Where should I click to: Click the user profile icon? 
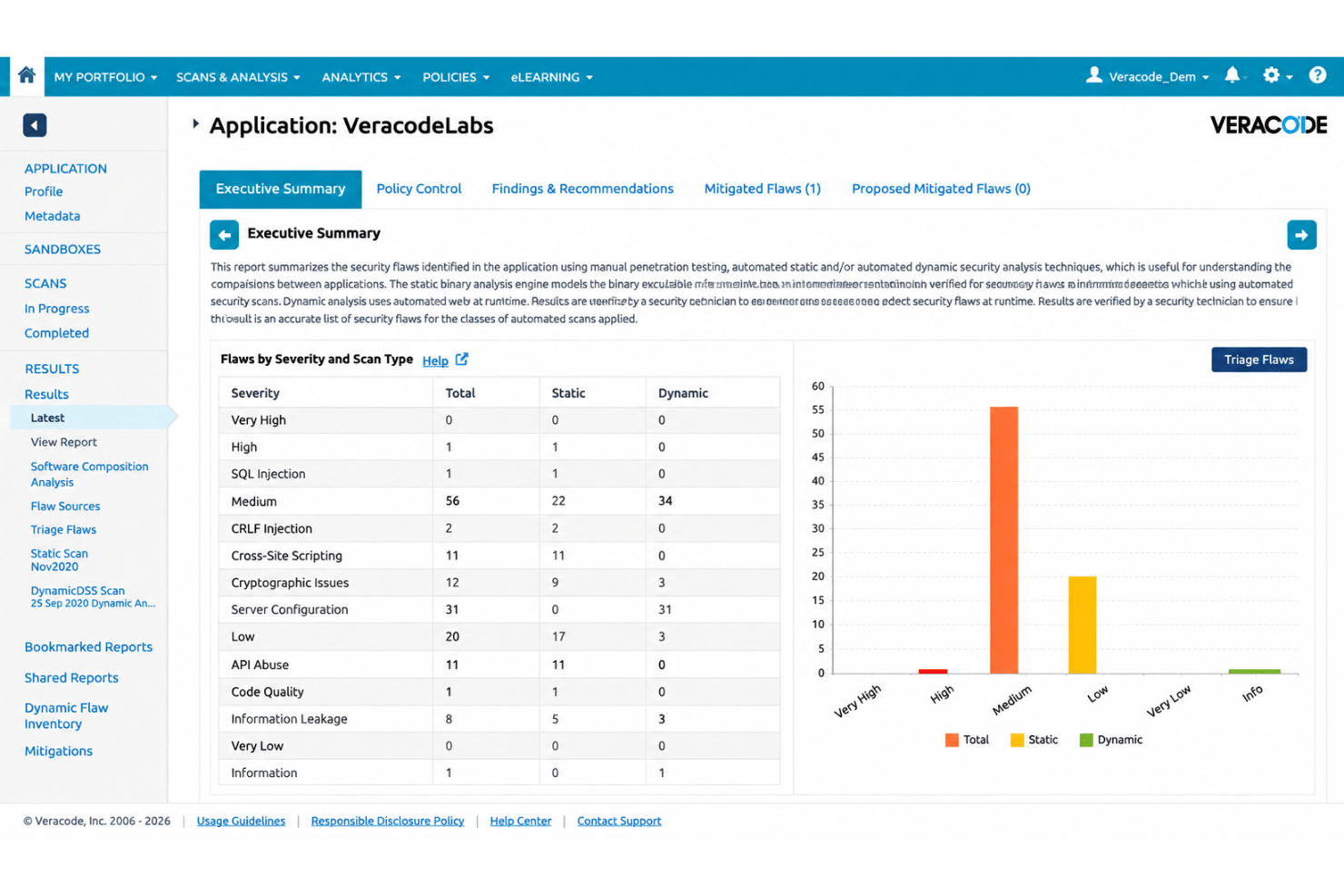point(1094,75)
